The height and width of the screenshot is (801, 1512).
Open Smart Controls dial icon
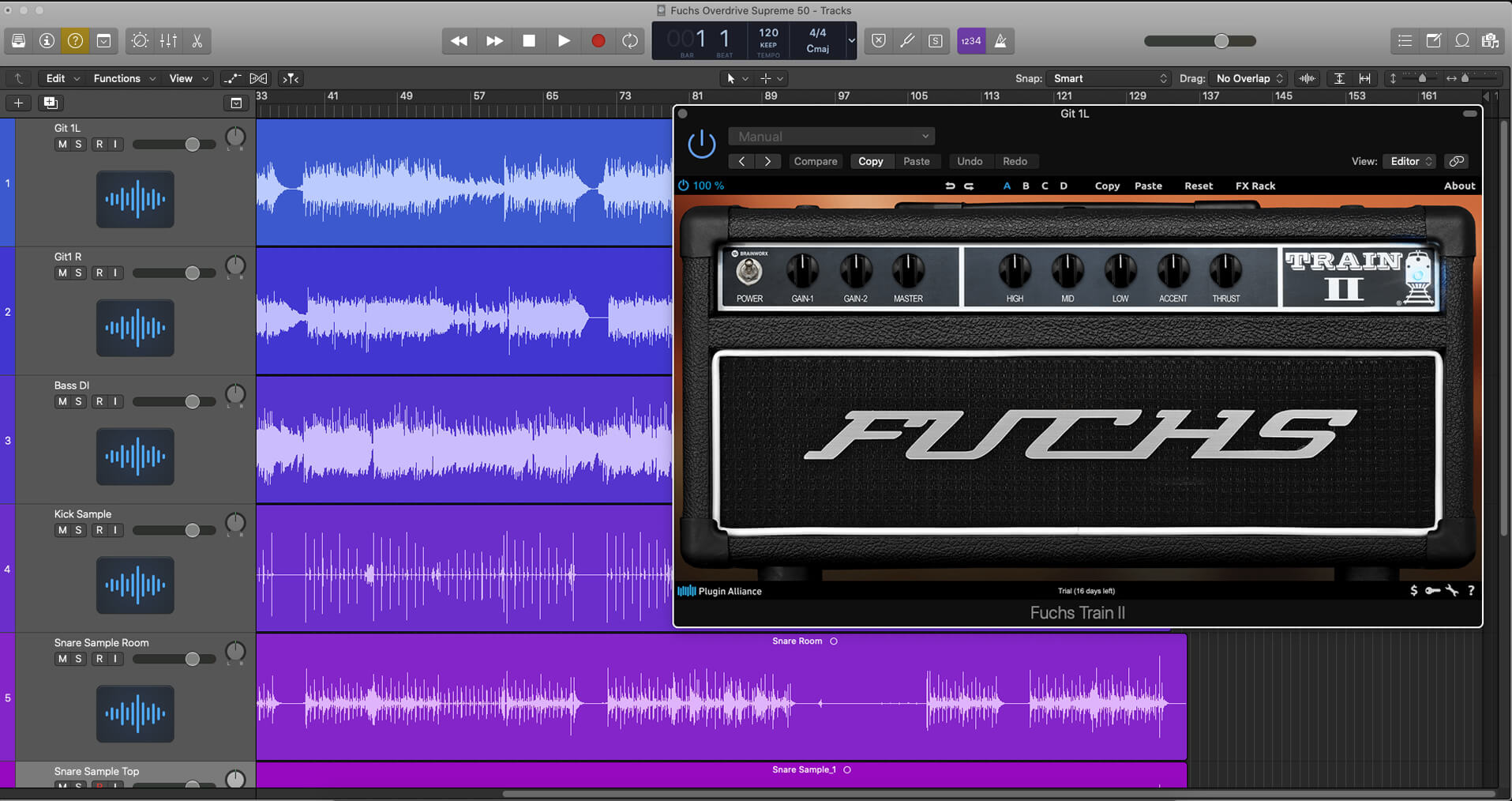[140, 41]
